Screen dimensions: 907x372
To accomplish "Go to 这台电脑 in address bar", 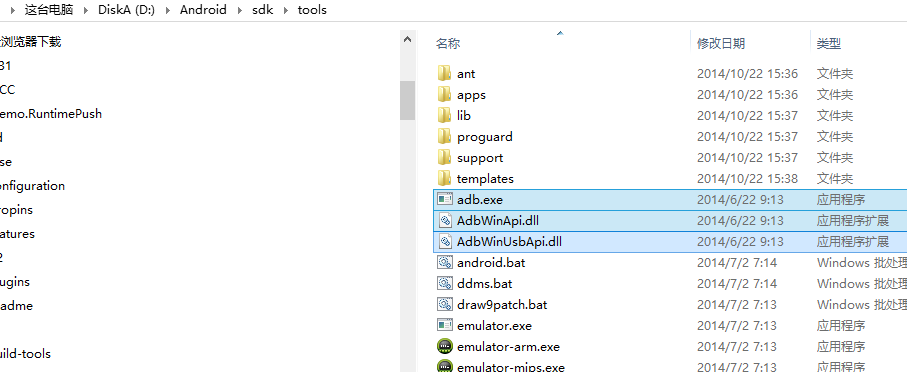I will (50, 10).
